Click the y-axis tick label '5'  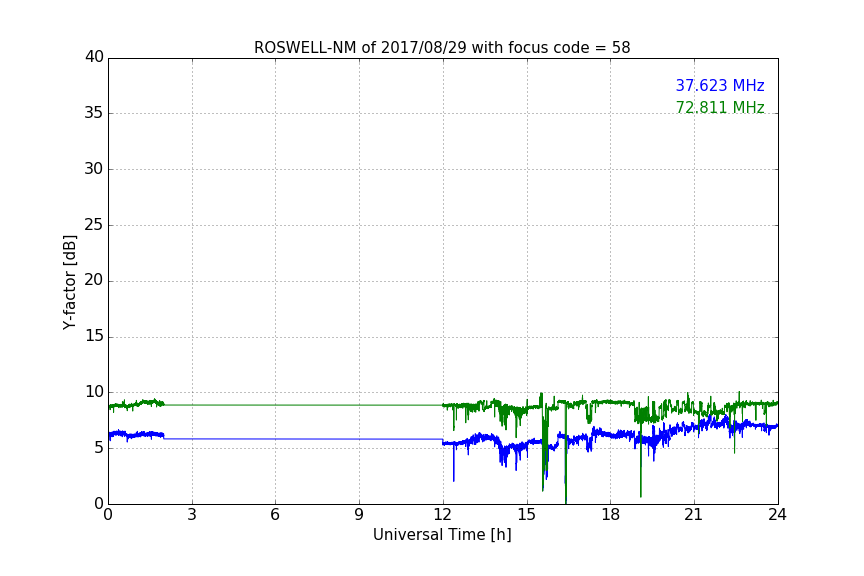(99, 448)
